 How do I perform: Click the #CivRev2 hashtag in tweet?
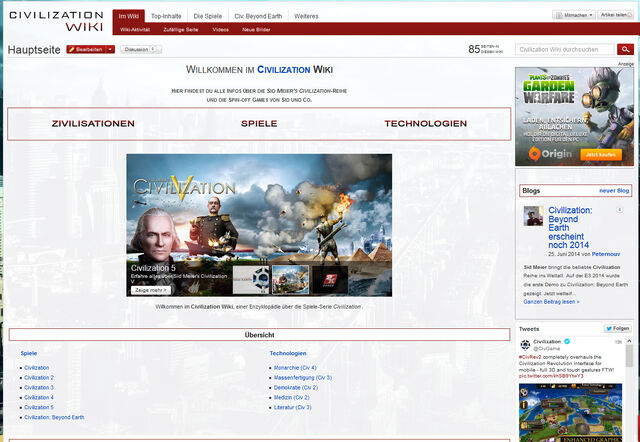(530, 357)
